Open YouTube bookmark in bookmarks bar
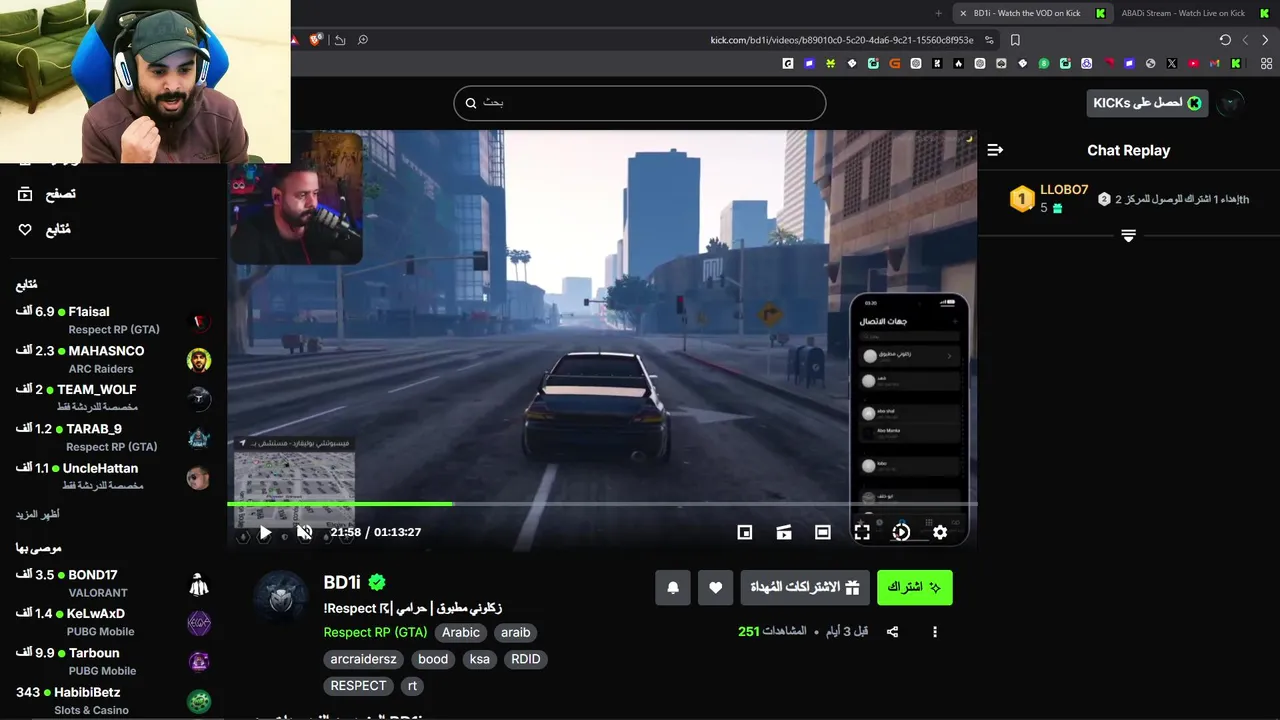This screenshot has height=720, width=1280. 1194,63
